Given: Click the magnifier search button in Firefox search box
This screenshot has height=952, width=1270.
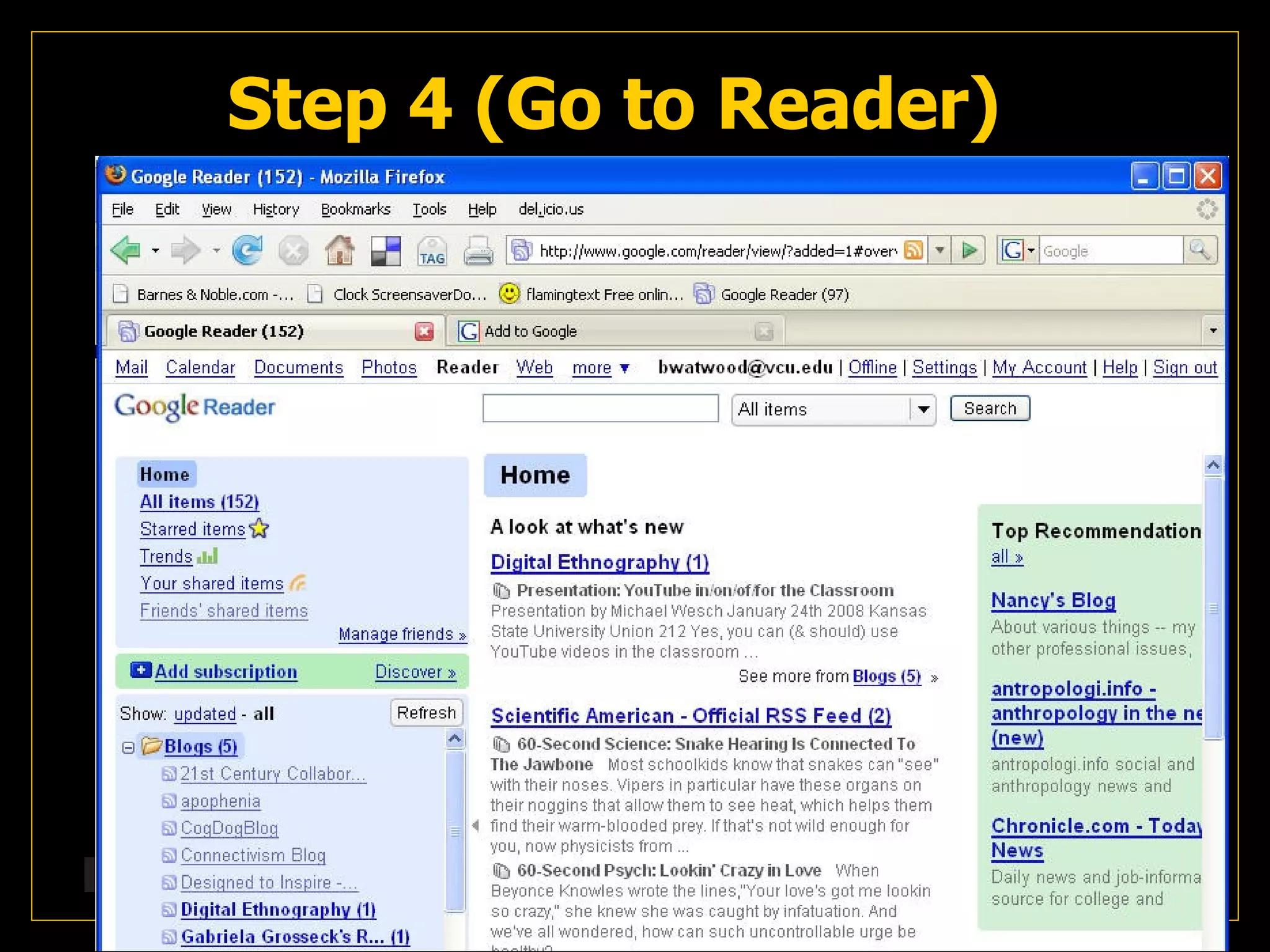Looking at the screenshot, I should pyautogui.click(x=1200, y=250).
